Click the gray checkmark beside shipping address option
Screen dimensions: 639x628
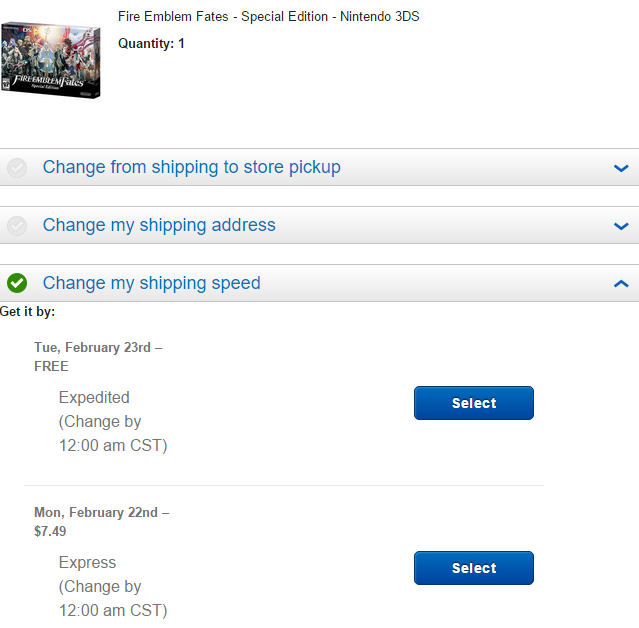click(17, 225)
